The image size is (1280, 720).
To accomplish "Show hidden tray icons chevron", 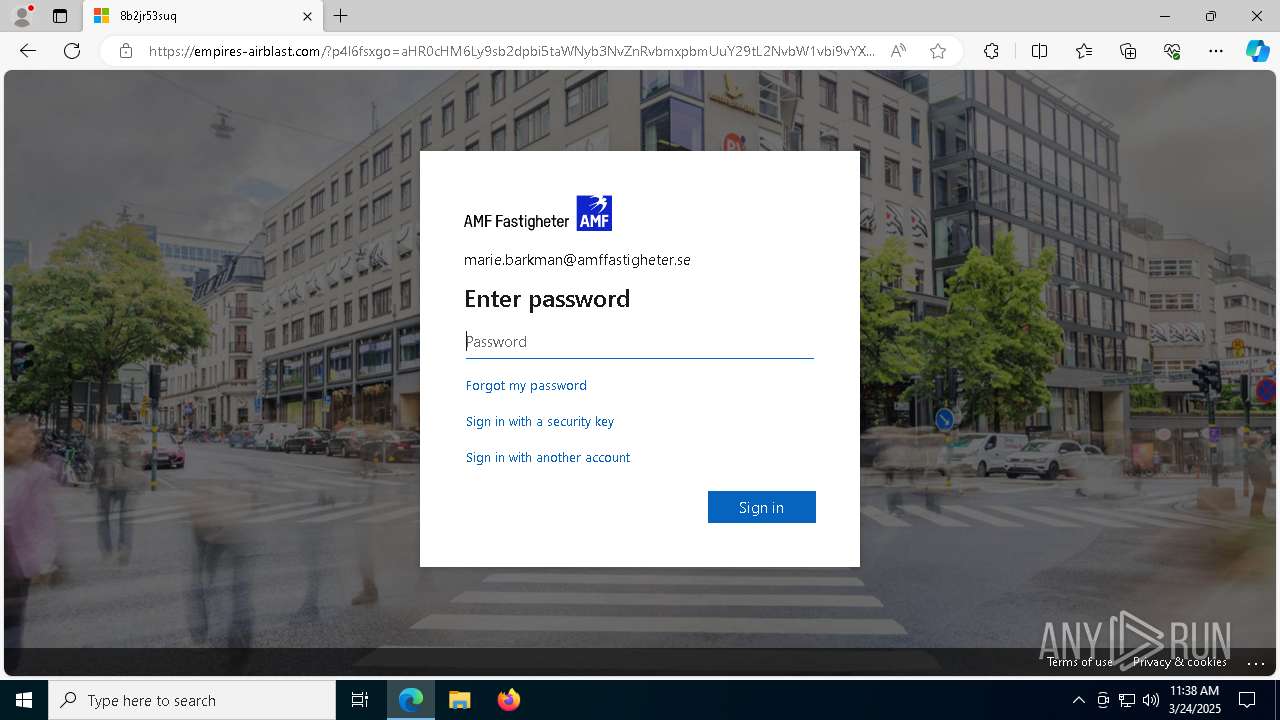I will (1078, 700).
